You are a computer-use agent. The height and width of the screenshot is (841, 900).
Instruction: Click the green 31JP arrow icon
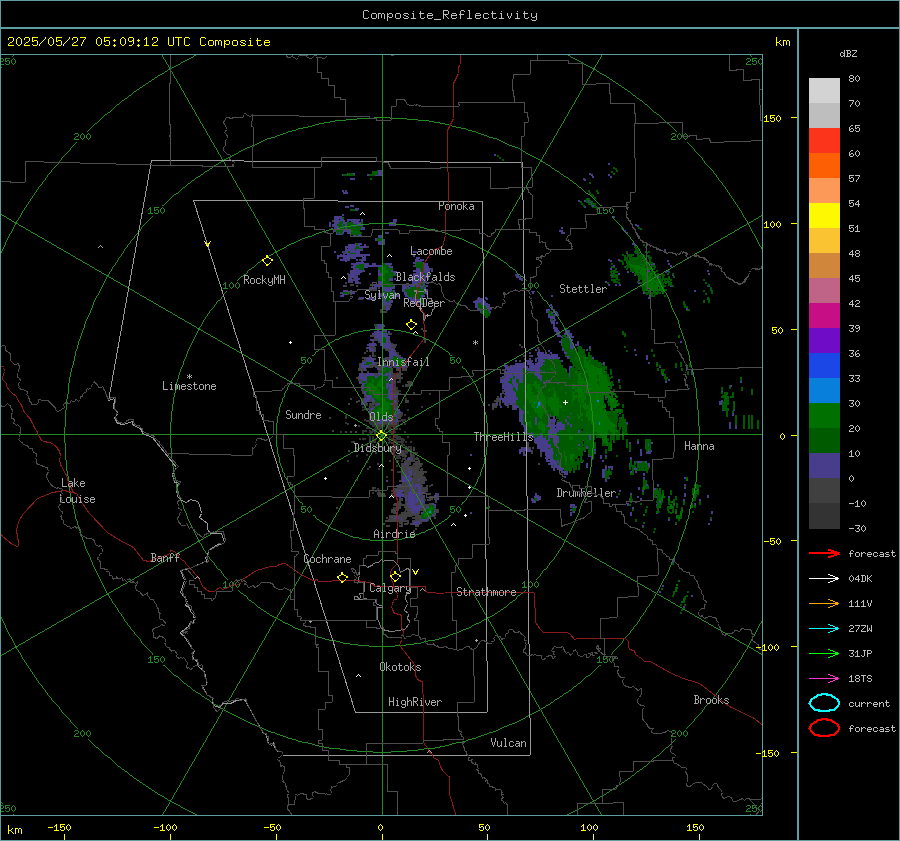pyautogui.click(x=824, y=653)
